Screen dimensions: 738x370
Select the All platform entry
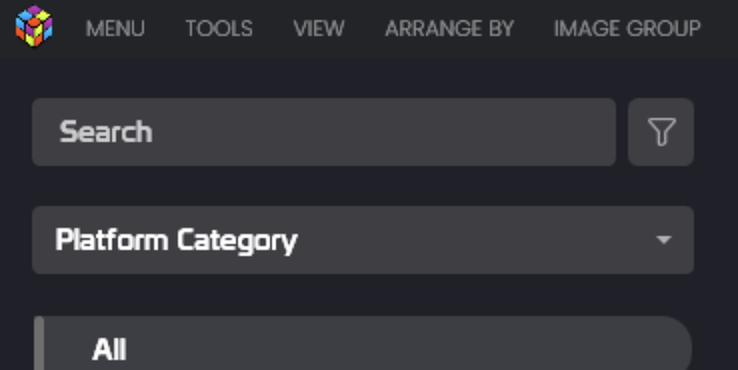click(x=363, y=348)
